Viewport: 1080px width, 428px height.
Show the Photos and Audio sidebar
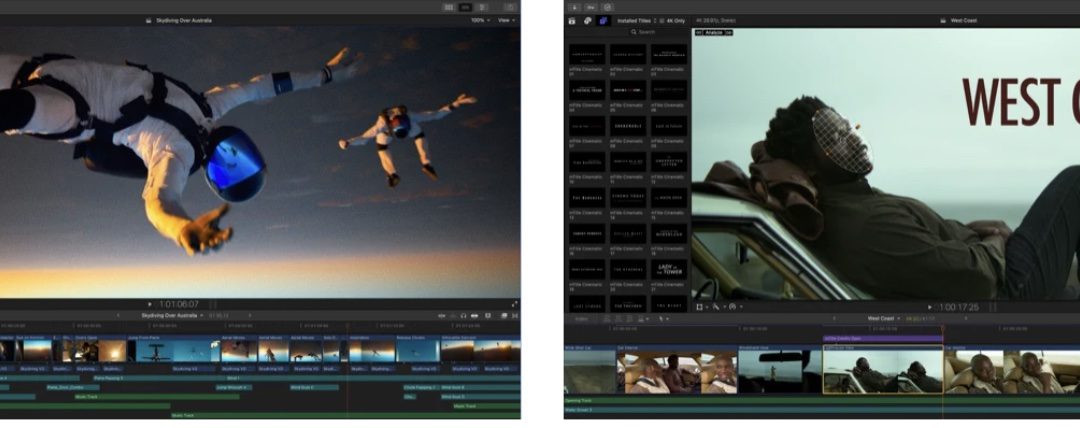click(588, 21)
